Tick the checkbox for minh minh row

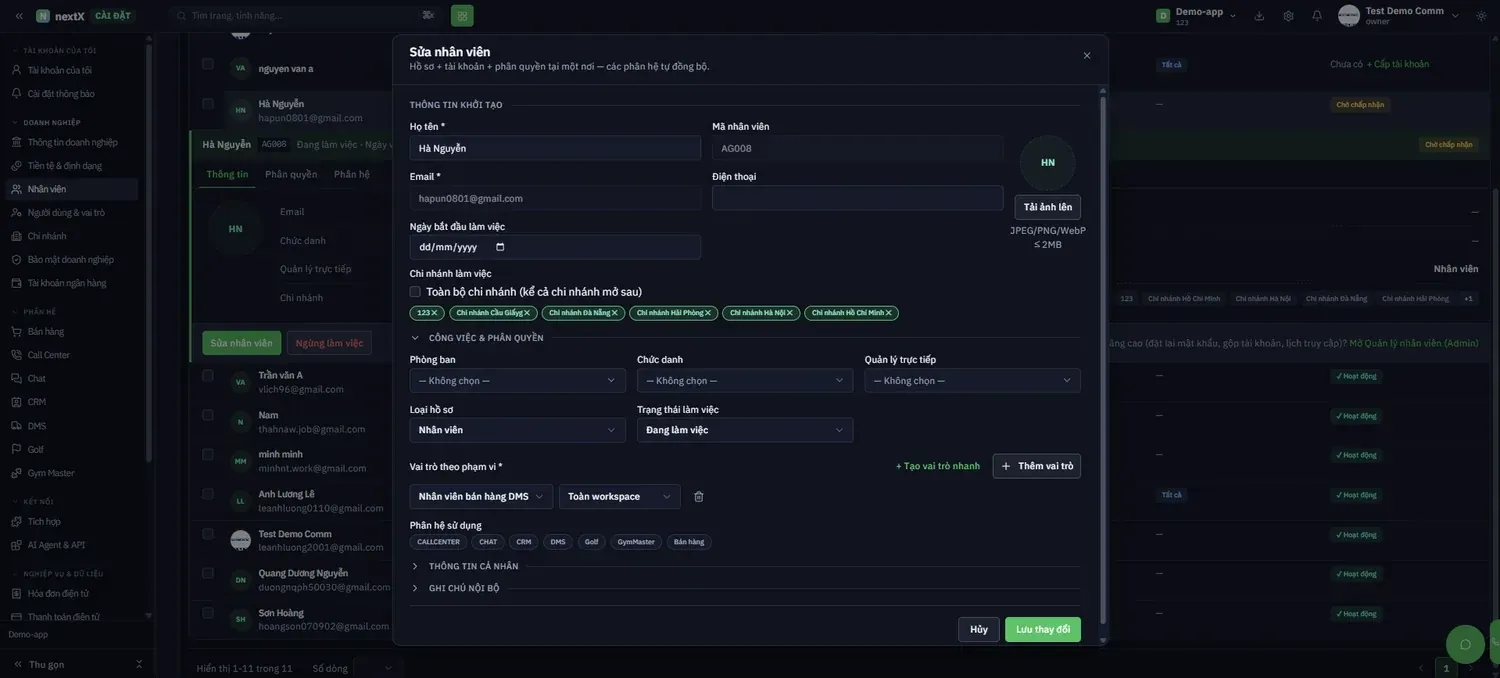tap(208, 455)
